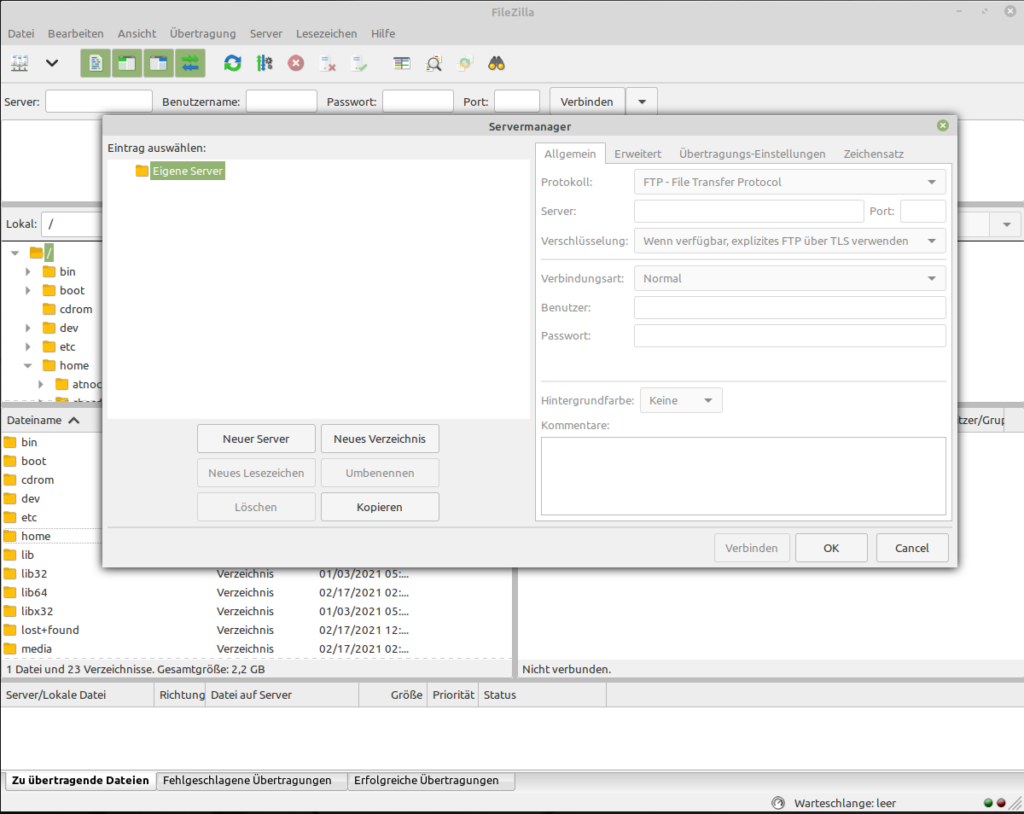The height and width of the screenshot is (814, 1024).
Task: Confirm the Servermanager with OK
Action: pos(831,547)
